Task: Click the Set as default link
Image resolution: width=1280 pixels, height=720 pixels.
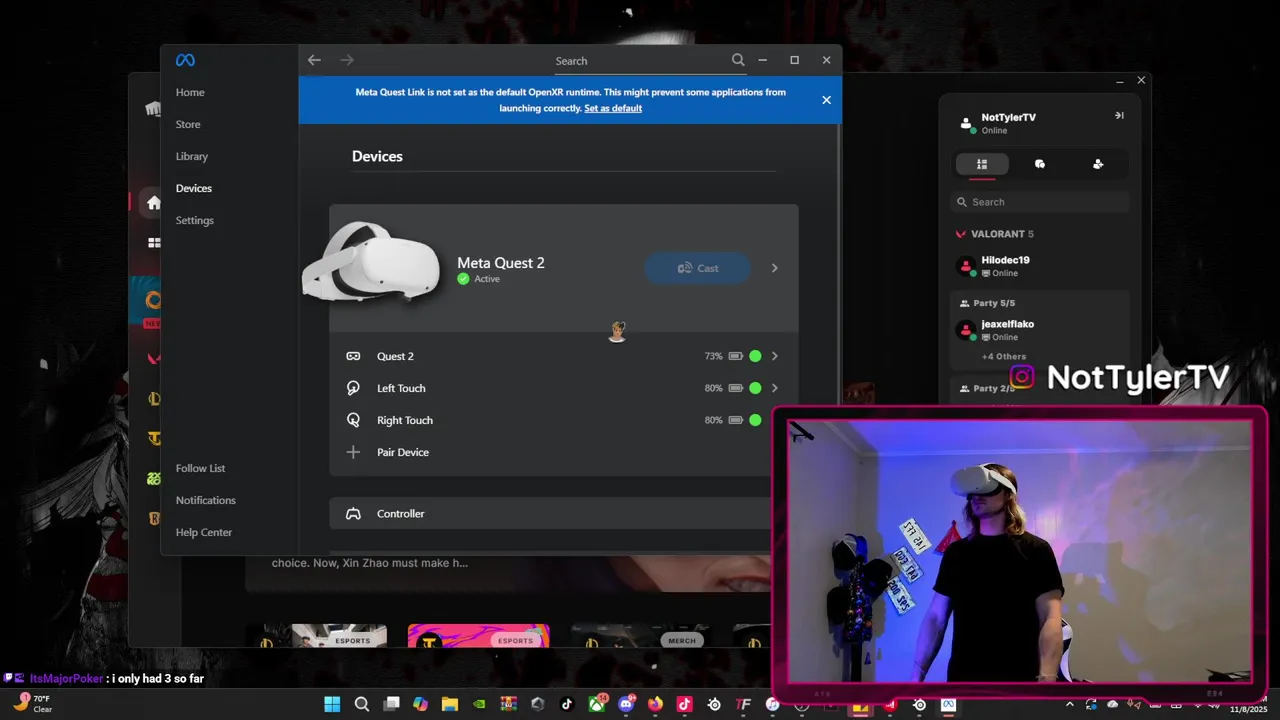Action: pyautogui.click(x=613, y=108)
